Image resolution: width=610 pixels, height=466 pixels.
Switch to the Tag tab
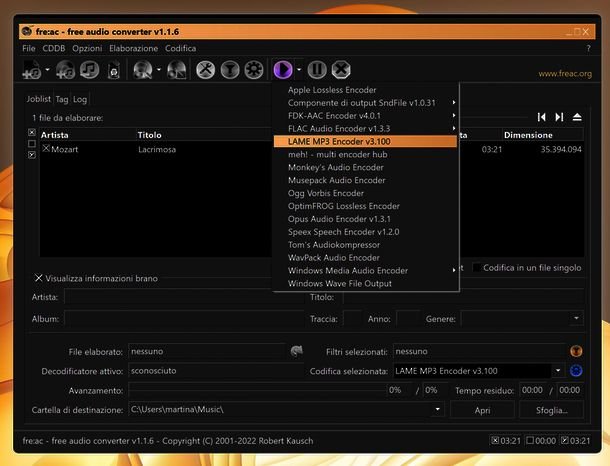[x=62, y=99]
